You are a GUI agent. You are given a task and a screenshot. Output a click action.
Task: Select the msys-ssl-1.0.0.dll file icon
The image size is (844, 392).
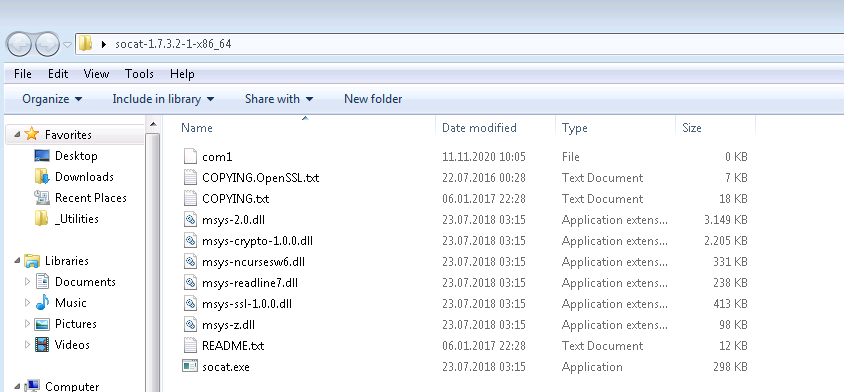(191, 304)
